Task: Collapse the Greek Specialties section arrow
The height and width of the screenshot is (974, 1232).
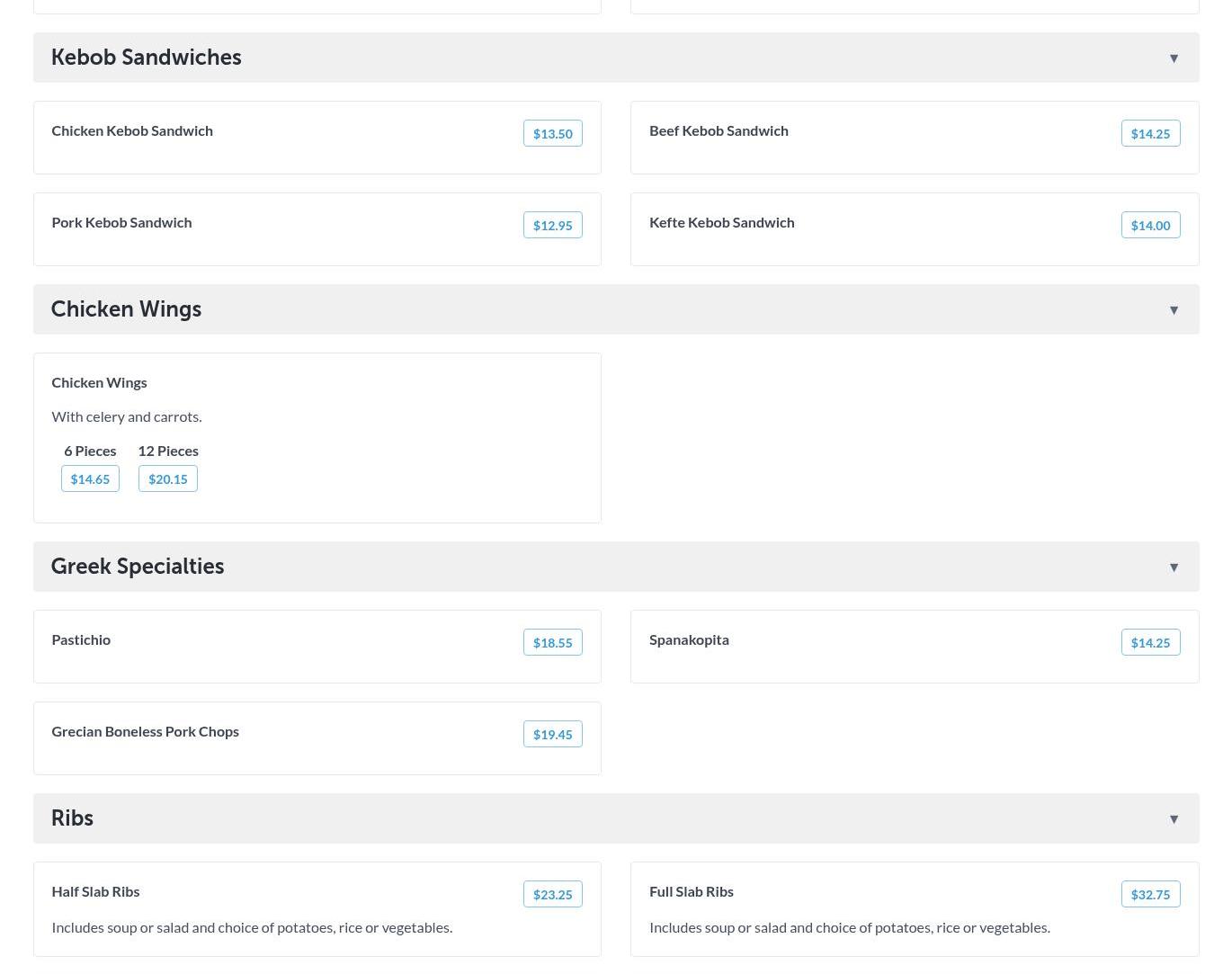Action: coord(1174,567)
